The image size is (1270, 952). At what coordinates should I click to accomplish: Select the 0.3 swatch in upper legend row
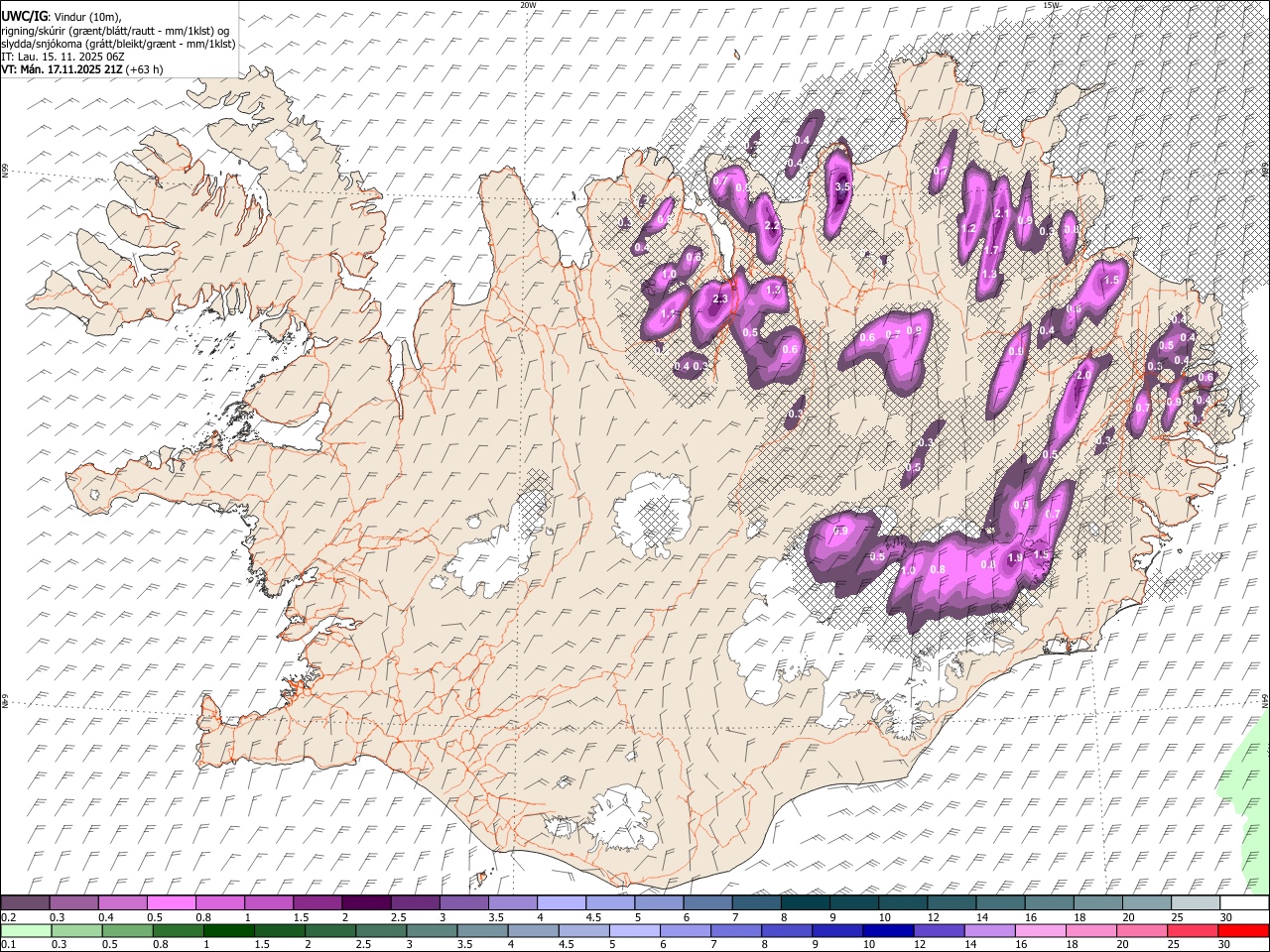pos(73,903)
